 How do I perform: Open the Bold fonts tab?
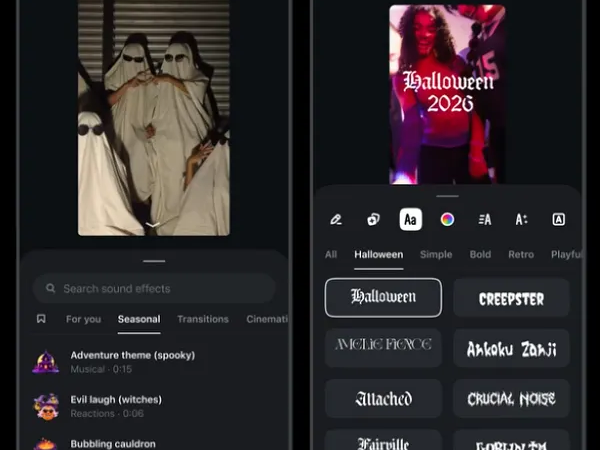[x=480, y=254]
